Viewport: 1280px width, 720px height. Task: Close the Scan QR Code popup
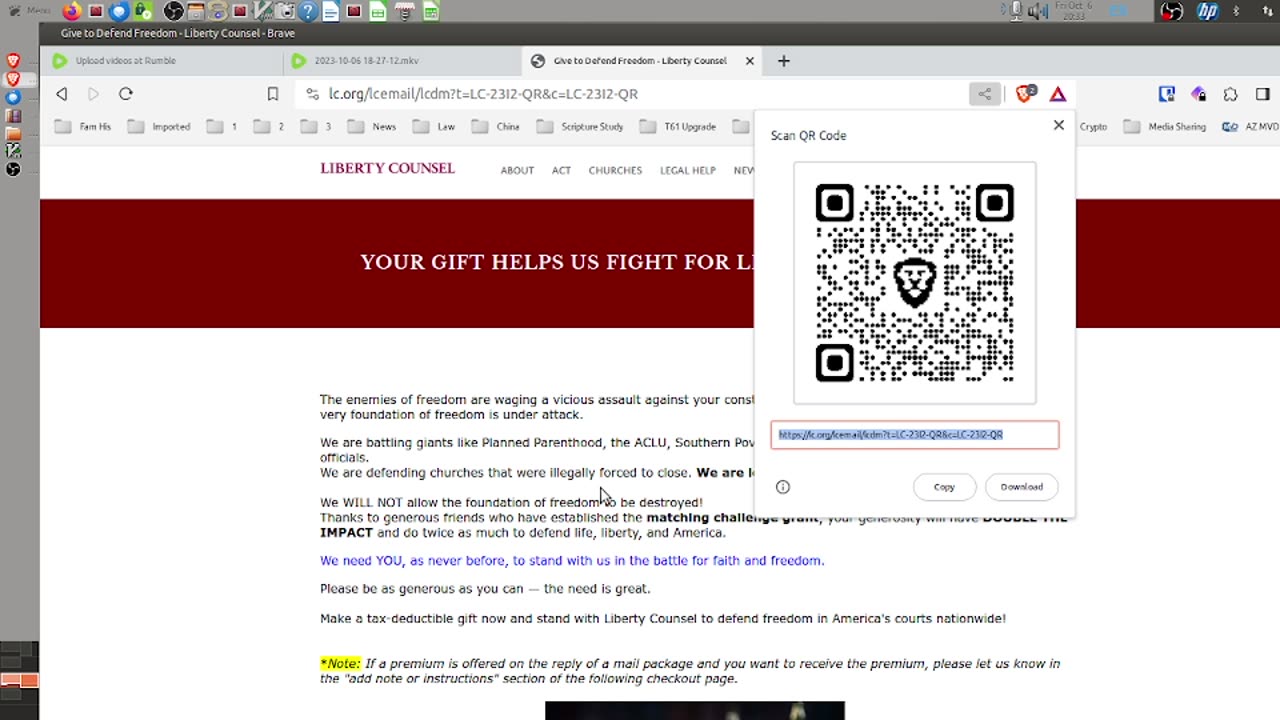1059,125
